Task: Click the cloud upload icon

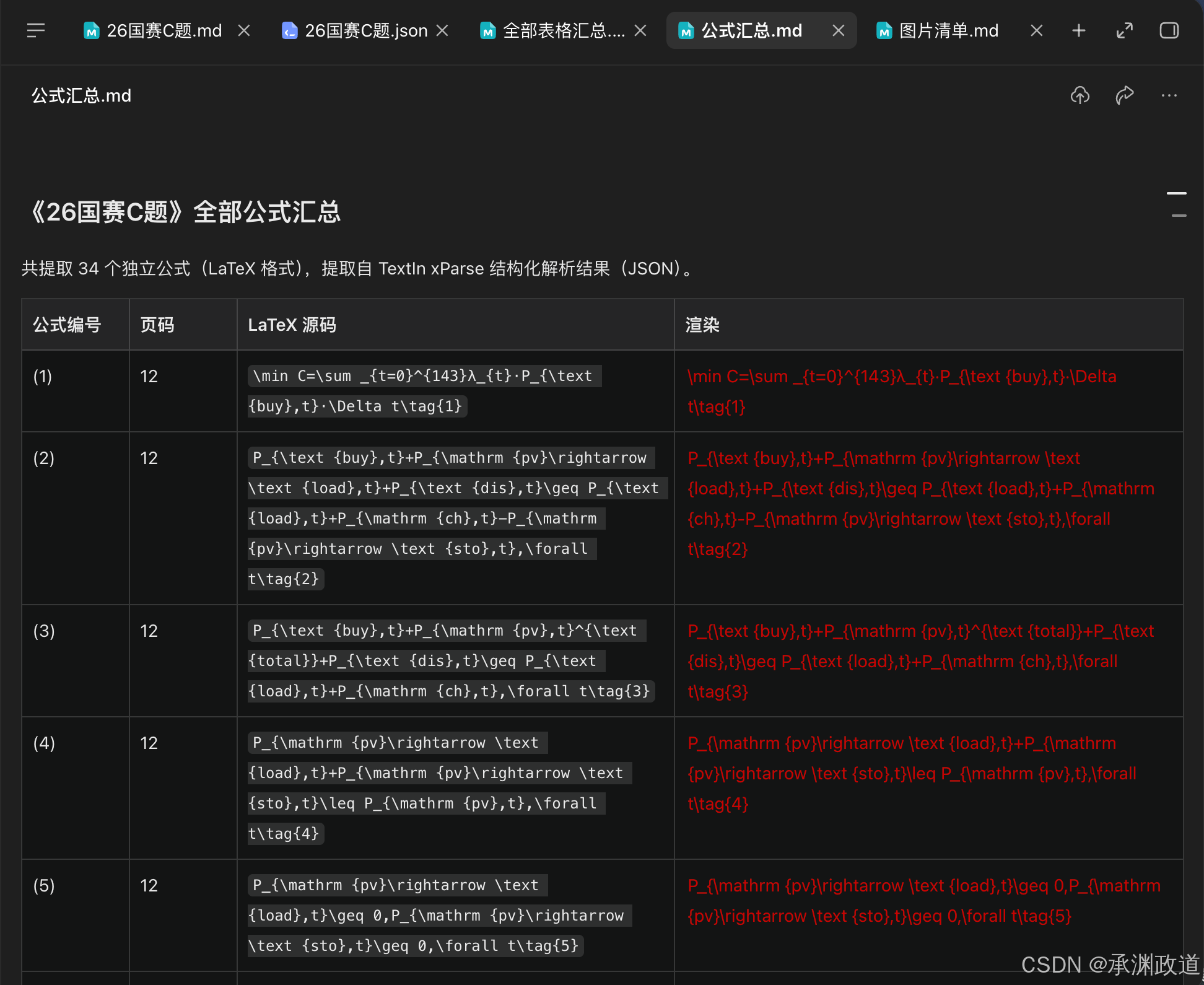Action: pyautogui.click(x=1080, y=95)
